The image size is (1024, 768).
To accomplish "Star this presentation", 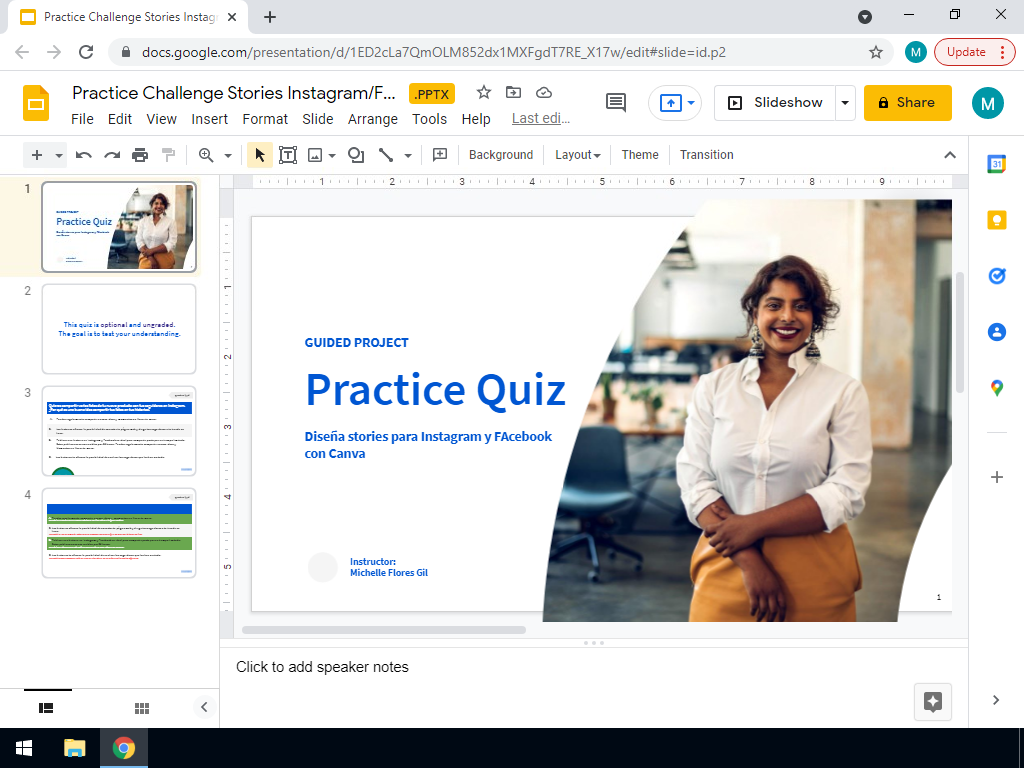I will (484, 93).
